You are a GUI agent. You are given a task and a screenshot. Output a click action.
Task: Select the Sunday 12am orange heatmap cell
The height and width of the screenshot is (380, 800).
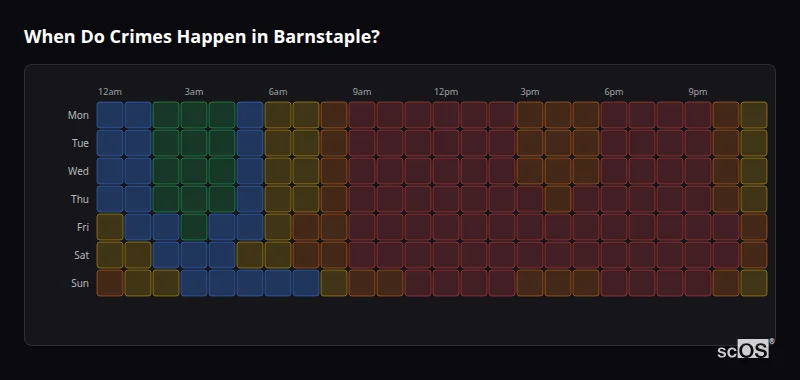[x=110, y=283]
